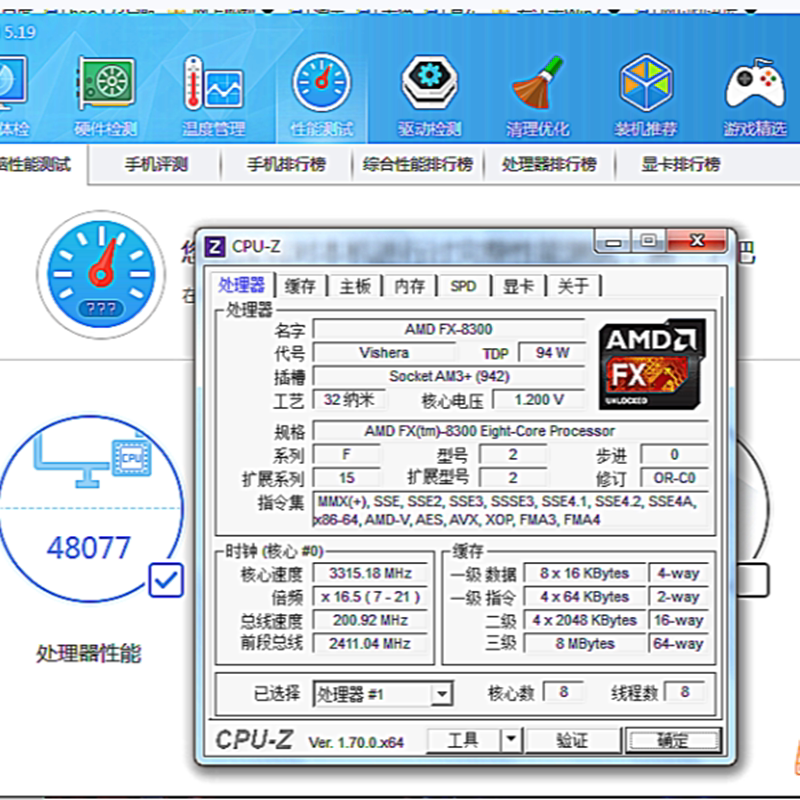Click 倍频 value x 16.5 ( 7 - 21 )
This screenshot has height=800, width=800.
[x=370, y=596]
